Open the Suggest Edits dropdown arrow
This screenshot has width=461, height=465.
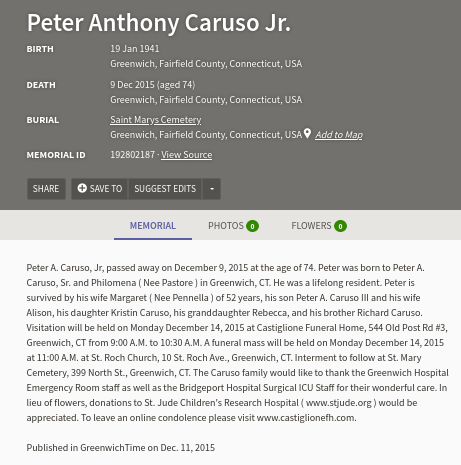(x=212, y=189)
